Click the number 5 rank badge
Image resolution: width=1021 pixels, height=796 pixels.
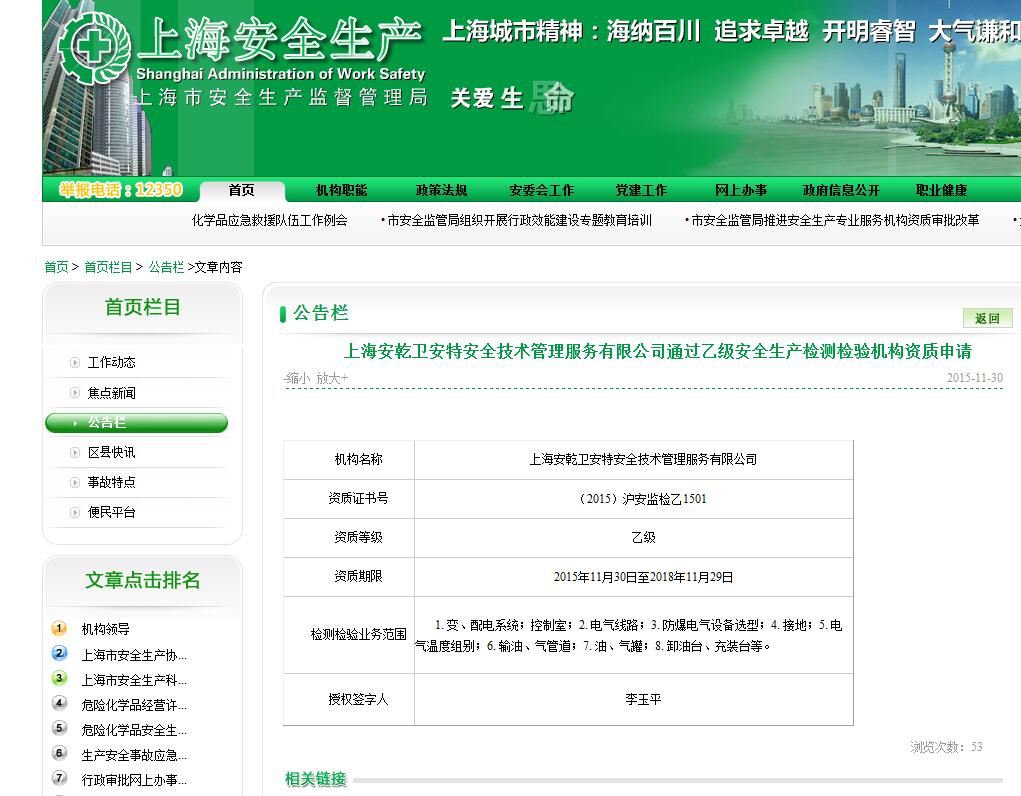(x=59, y=729)
